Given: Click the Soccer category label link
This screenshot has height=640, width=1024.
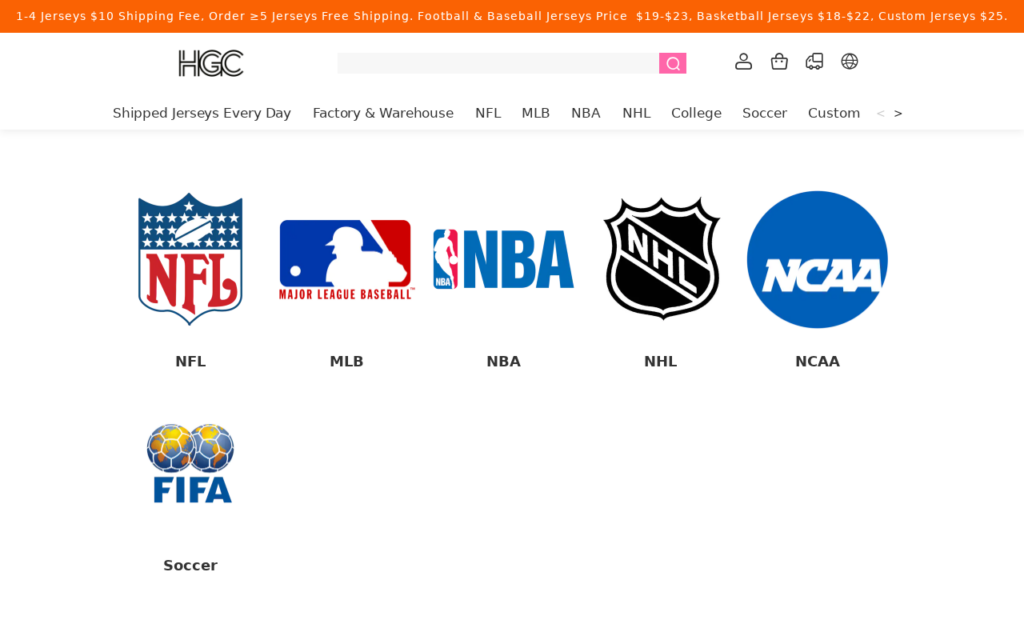Looking at the screenshot, I should pyautogui.click(x=190, y=566).
